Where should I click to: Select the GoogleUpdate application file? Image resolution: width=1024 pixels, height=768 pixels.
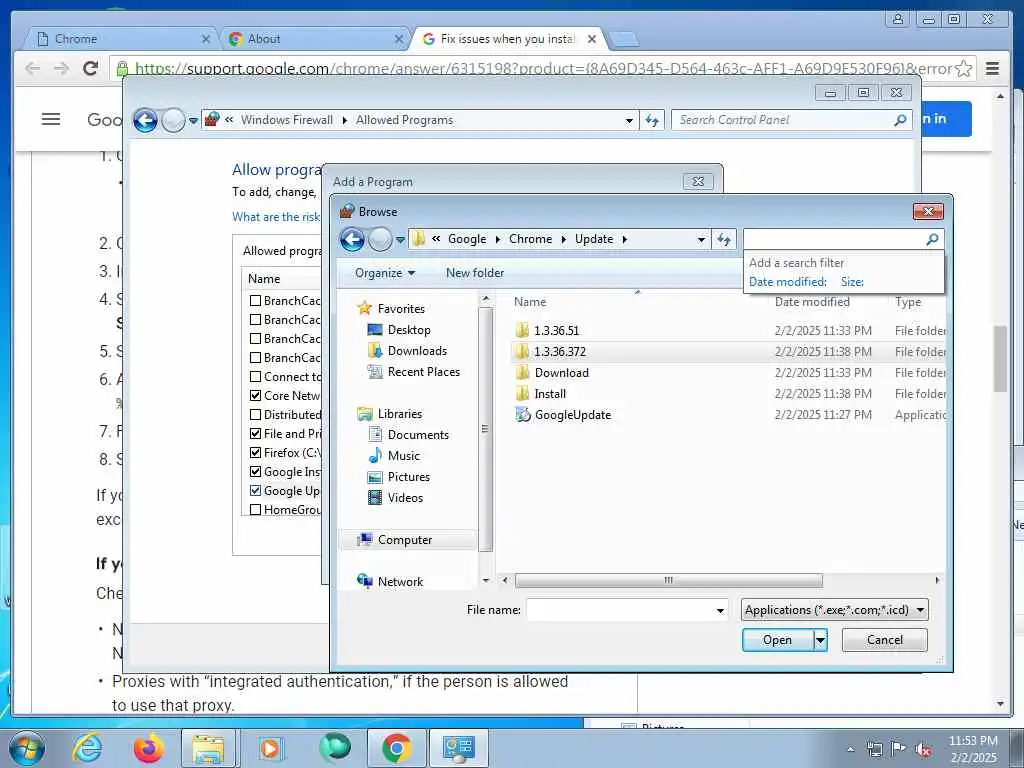pos(573,415)
